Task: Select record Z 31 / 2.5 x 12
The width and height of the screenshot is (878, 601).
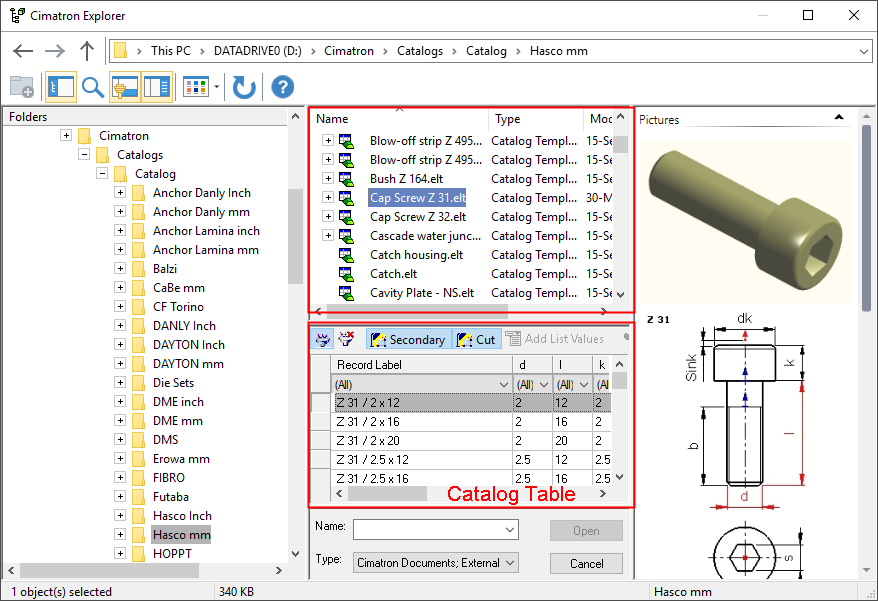Action: click(x=372, y=460)
